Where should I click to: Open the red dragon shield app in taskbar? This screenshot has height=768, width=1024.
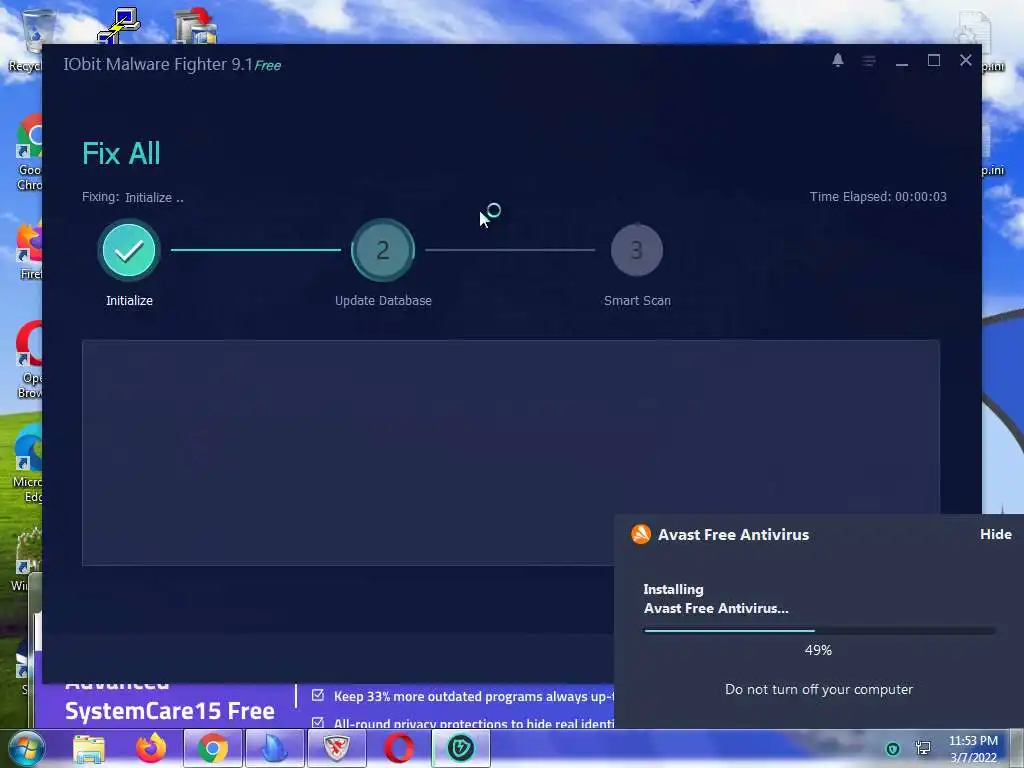[x=336, y=748]
